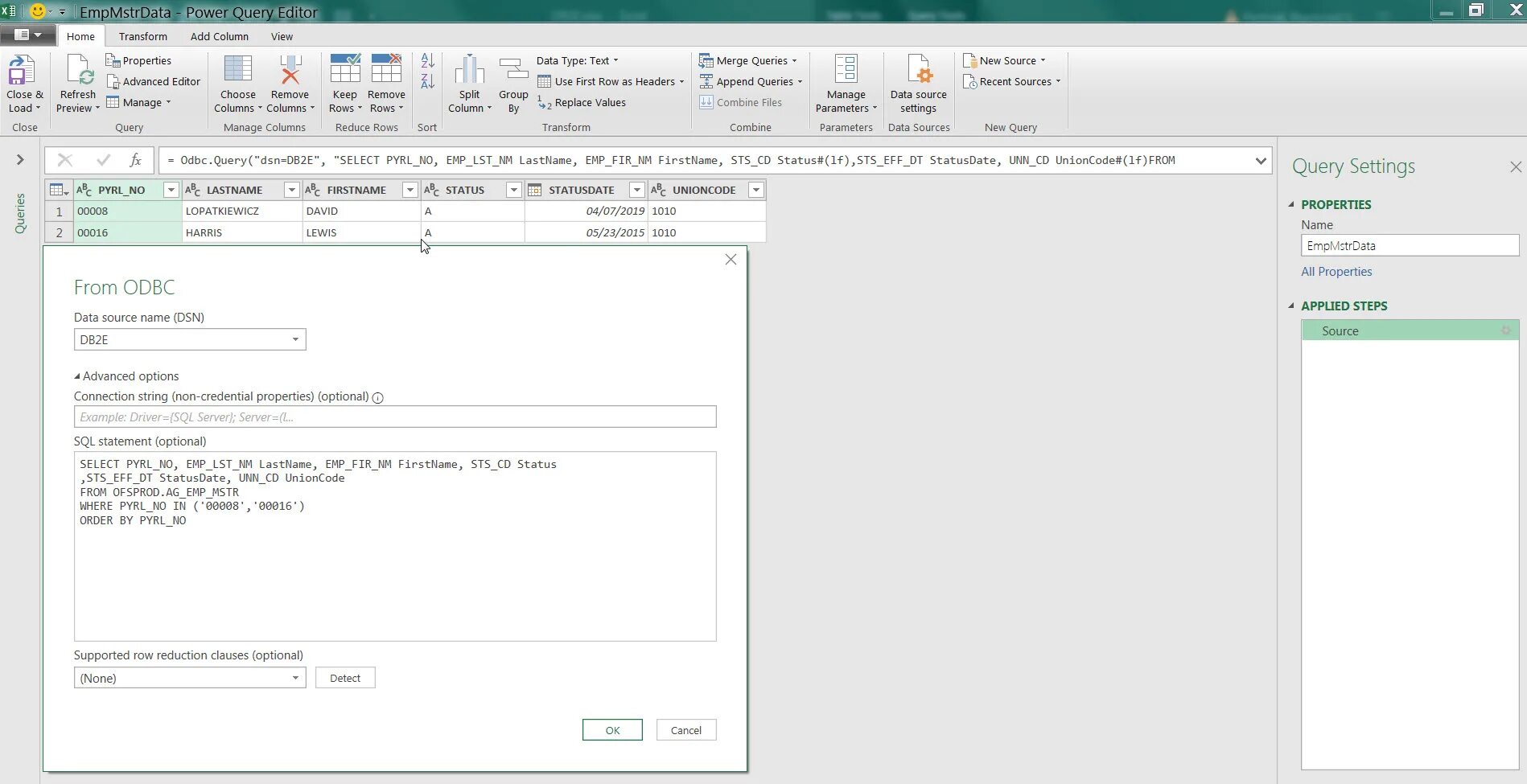
Task: Close the Query Settings pane
Action: pos(1516,166)
